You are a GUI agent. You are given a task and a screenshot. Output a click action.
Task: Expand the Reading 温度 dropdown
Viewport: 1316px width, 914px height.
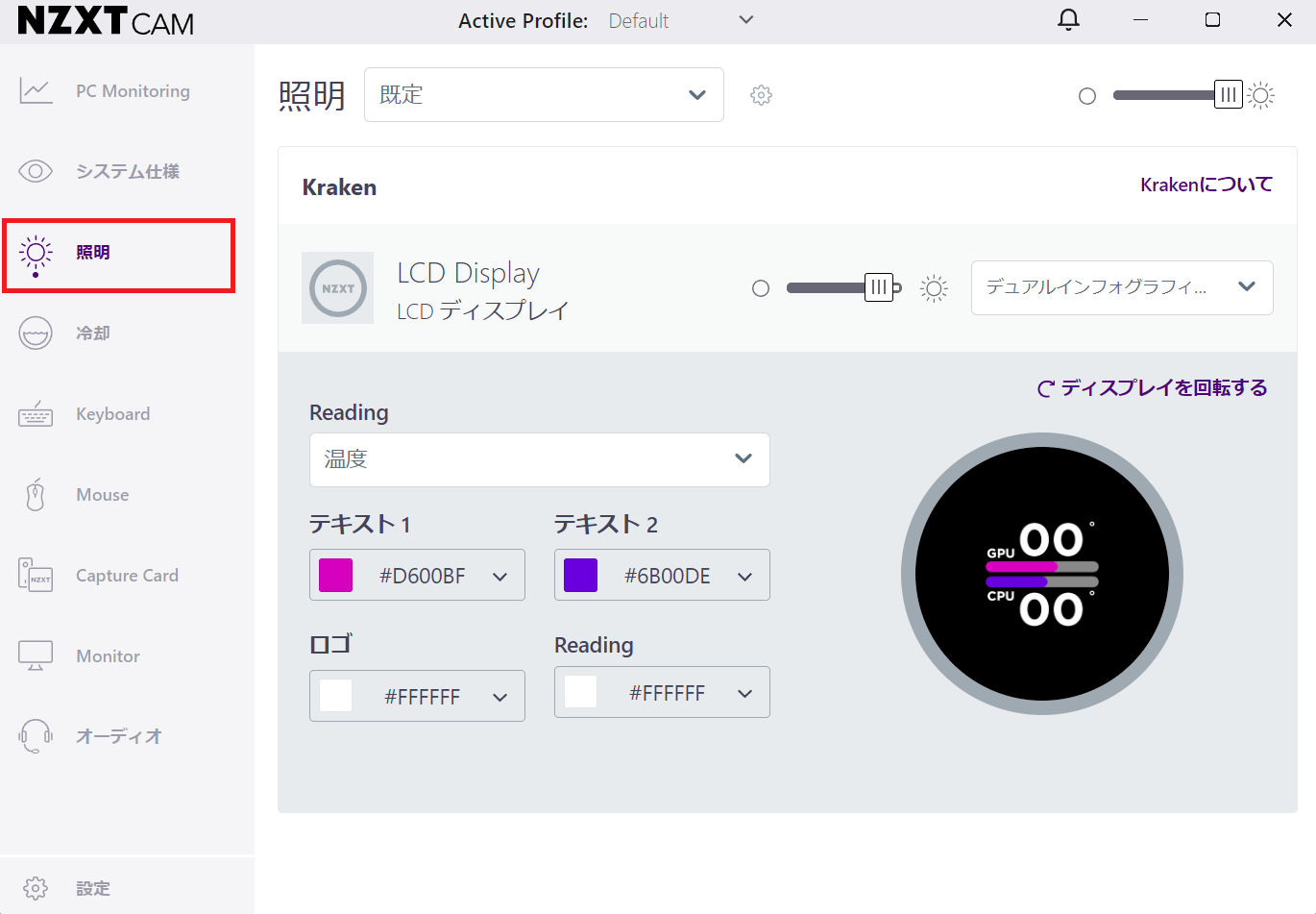pyautogui.click(x=539, y=459)
